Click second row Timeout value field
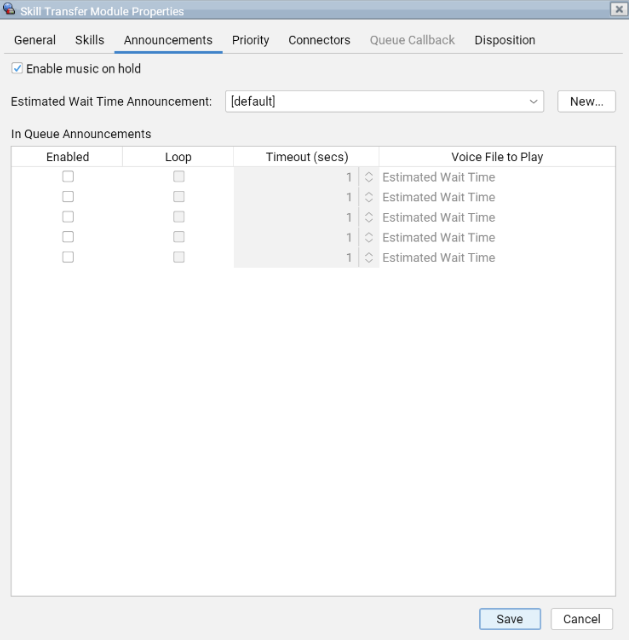This screenshot has height=640, width=629. point(296,197)
